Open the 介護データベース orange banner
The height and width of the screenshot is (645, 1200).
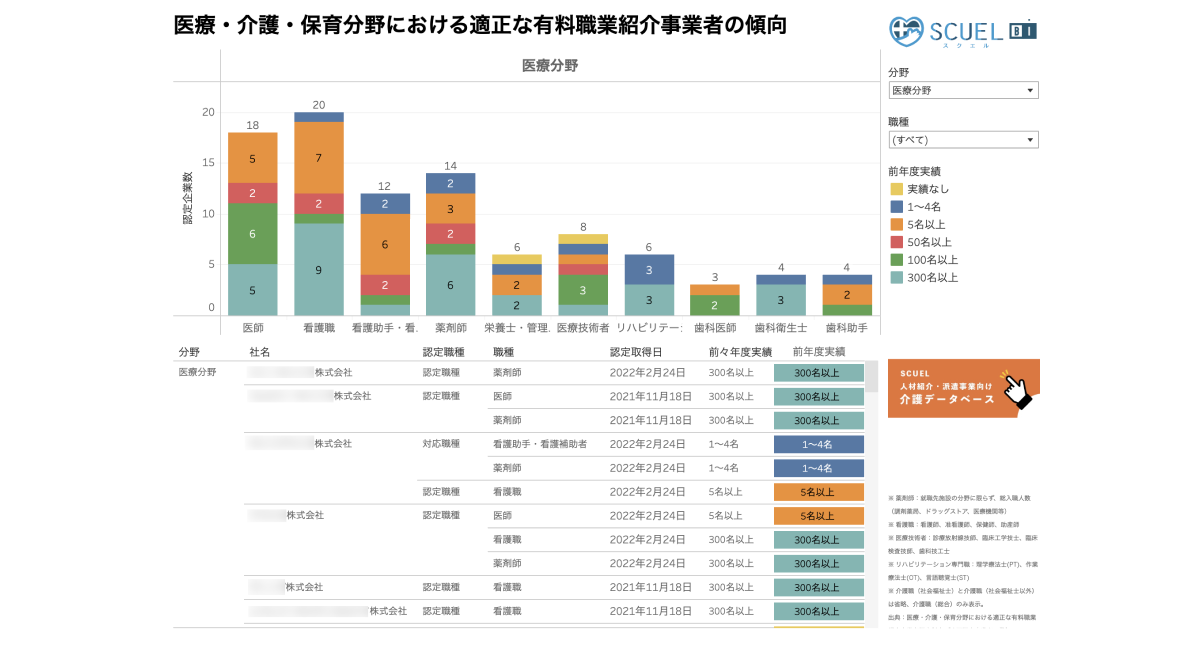pyautogui.click(x=949, y=388)
